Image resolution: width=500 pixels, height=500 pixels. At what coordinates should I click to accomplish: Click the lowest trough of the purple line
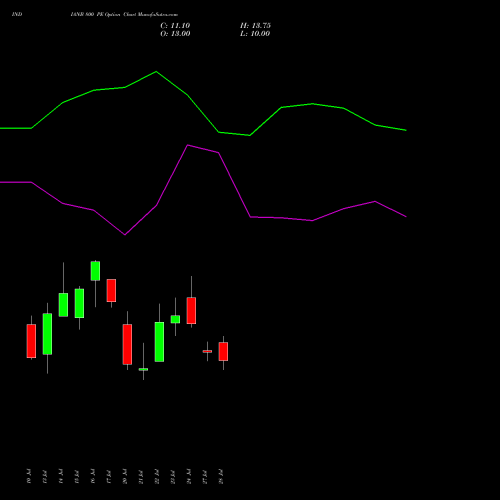pos(125,235)
